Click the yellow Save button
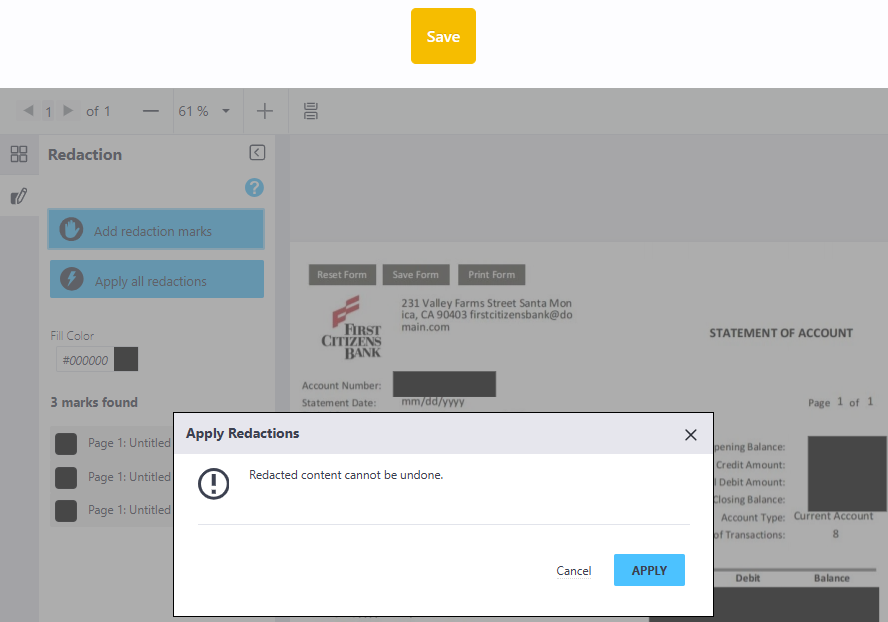The width and height of the screenshot is (888, 622). [443, 36]
